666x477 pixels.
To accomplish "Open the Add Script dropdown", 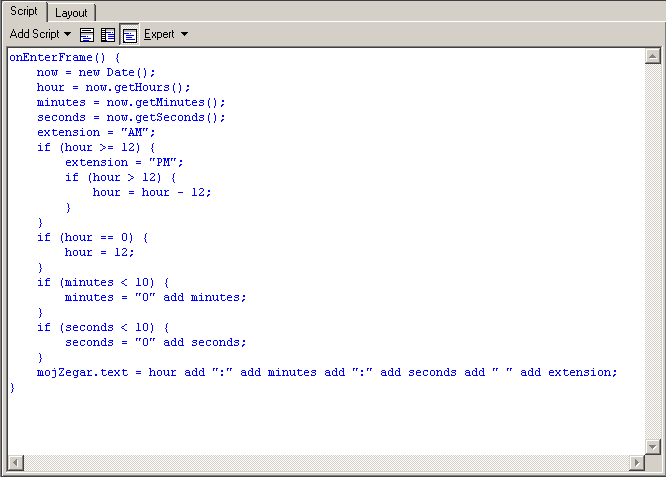I will (x=40, y=34).
